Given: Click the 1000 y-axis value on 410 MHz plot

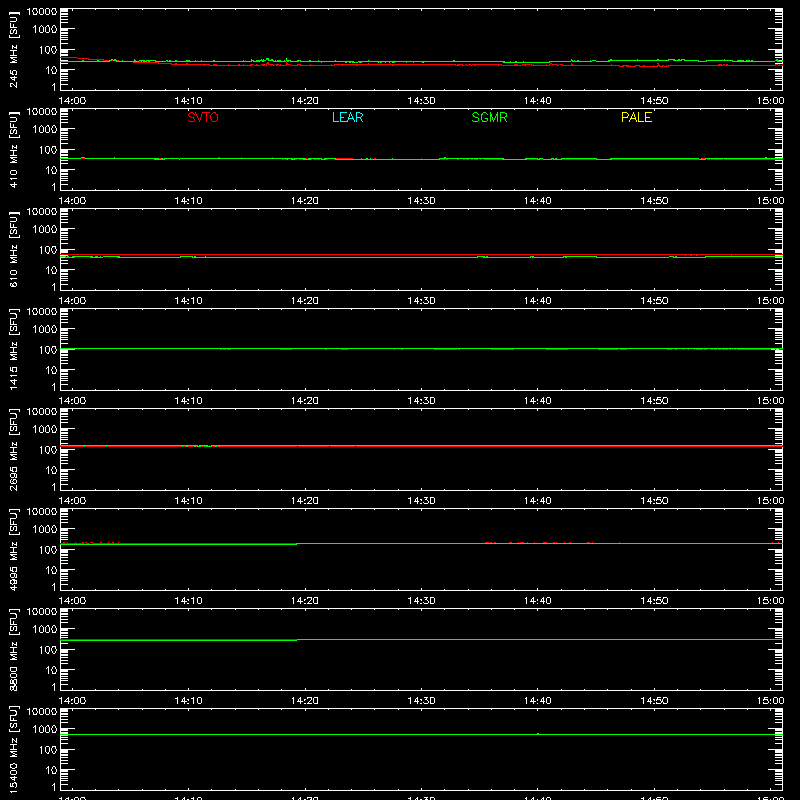Looking at the screenshot, I should point(45,130).
